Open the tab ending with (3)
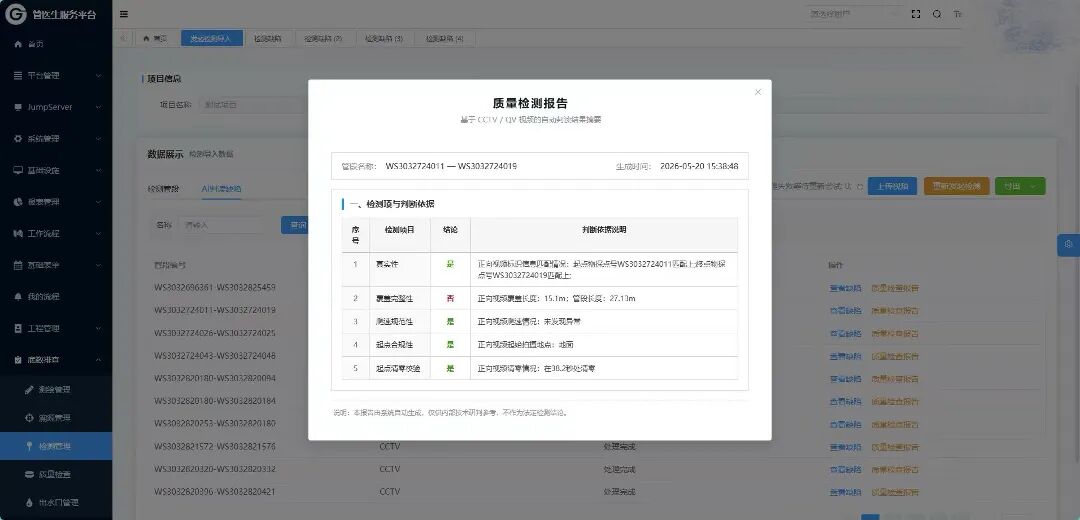Viewport: 1080px width, 520px height. (x=384, y=39)
